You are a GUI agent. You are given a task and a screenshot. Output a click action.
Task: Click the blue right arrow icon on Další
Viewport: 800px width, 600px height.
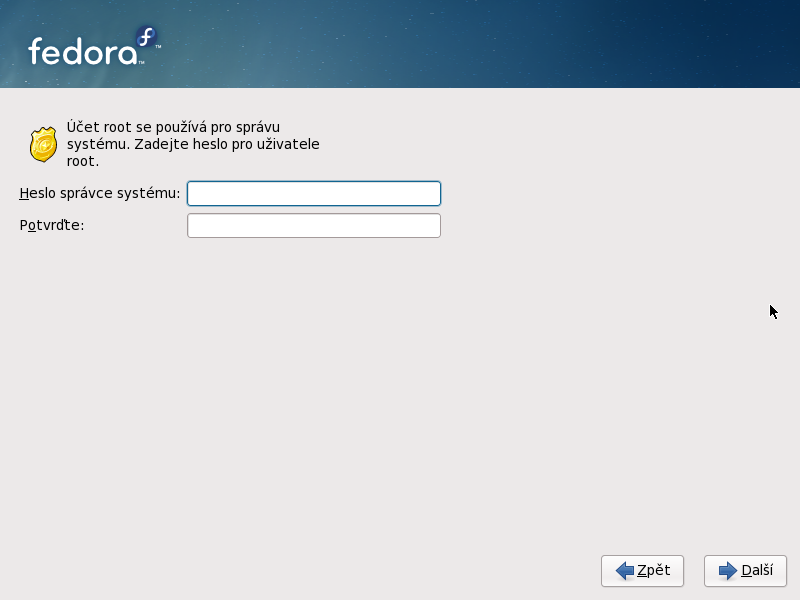728,571
